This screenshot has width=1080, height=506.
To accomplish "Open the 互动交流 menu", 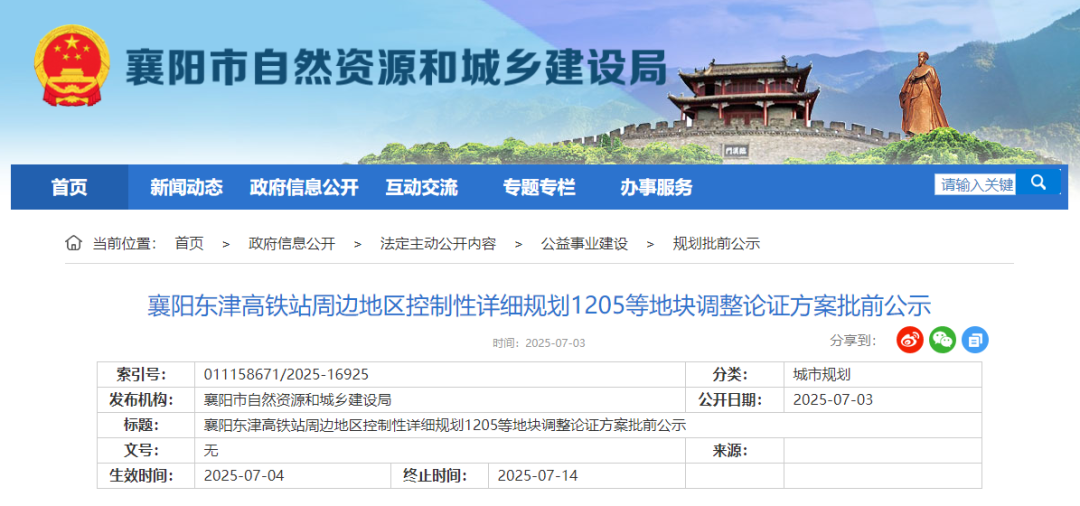I will [421, 187].
